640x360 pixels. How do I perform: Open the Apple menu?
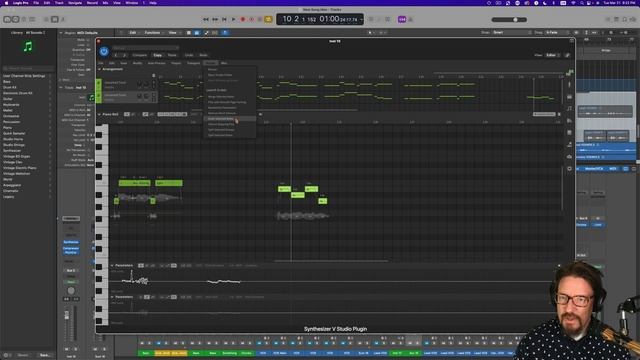[x=6, y=3]
